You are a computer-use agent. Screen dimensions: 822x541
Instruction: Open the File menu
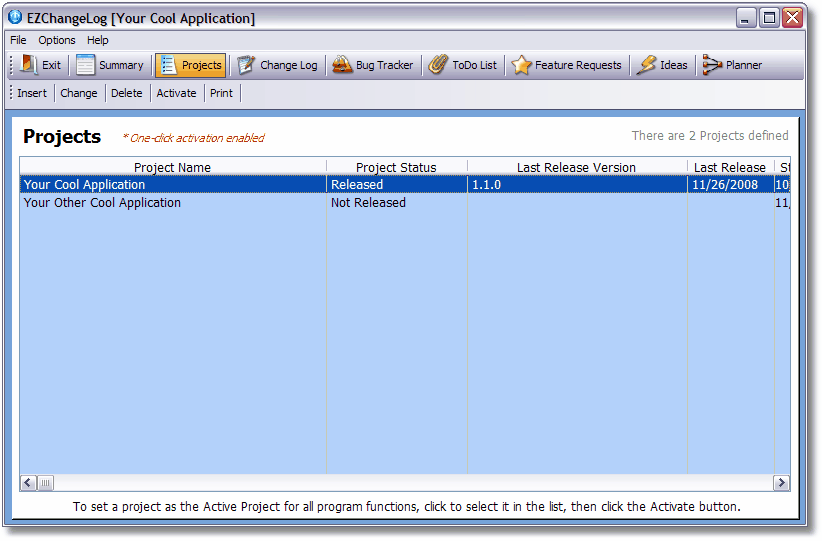click(x=18, y=40)
